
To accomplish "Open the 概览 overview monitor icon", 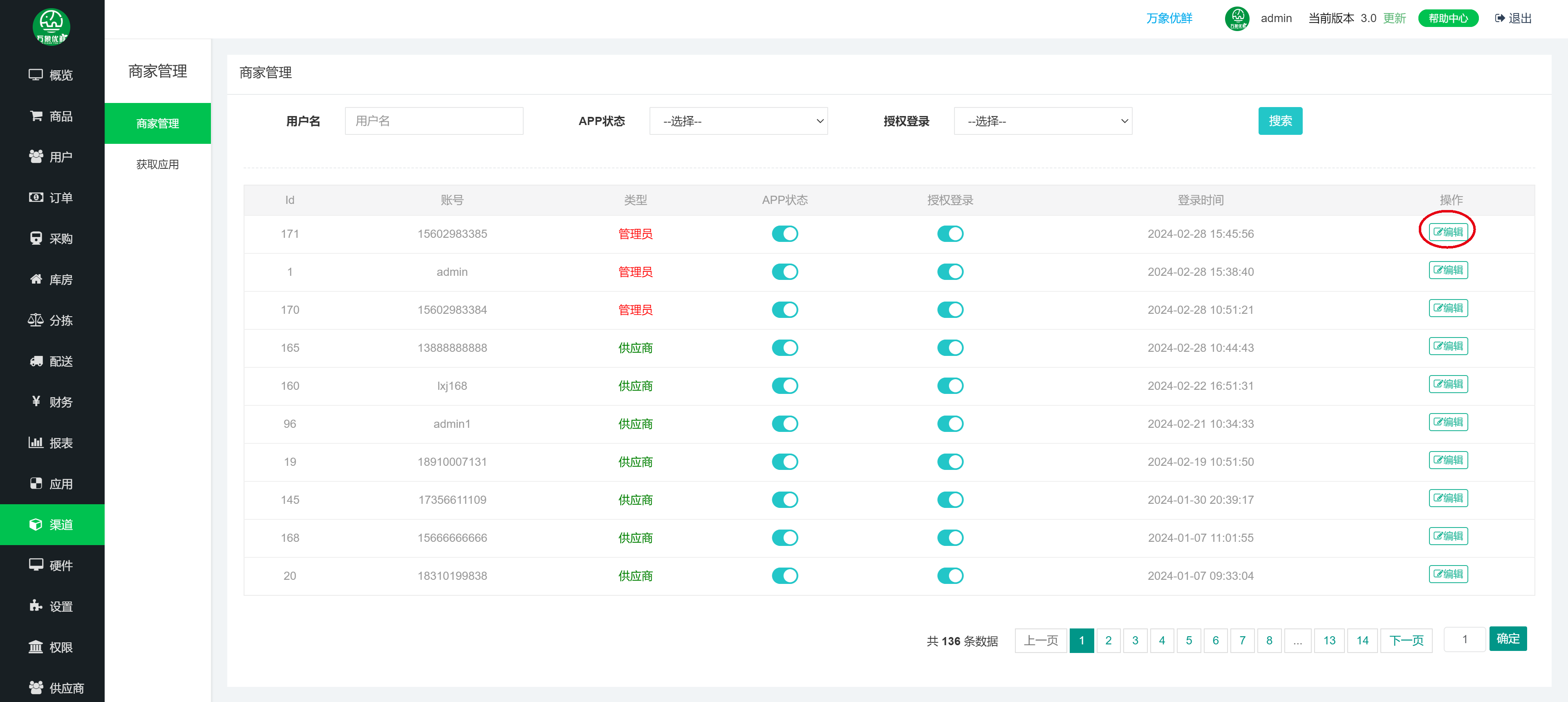I will click(x=35, y=75).
